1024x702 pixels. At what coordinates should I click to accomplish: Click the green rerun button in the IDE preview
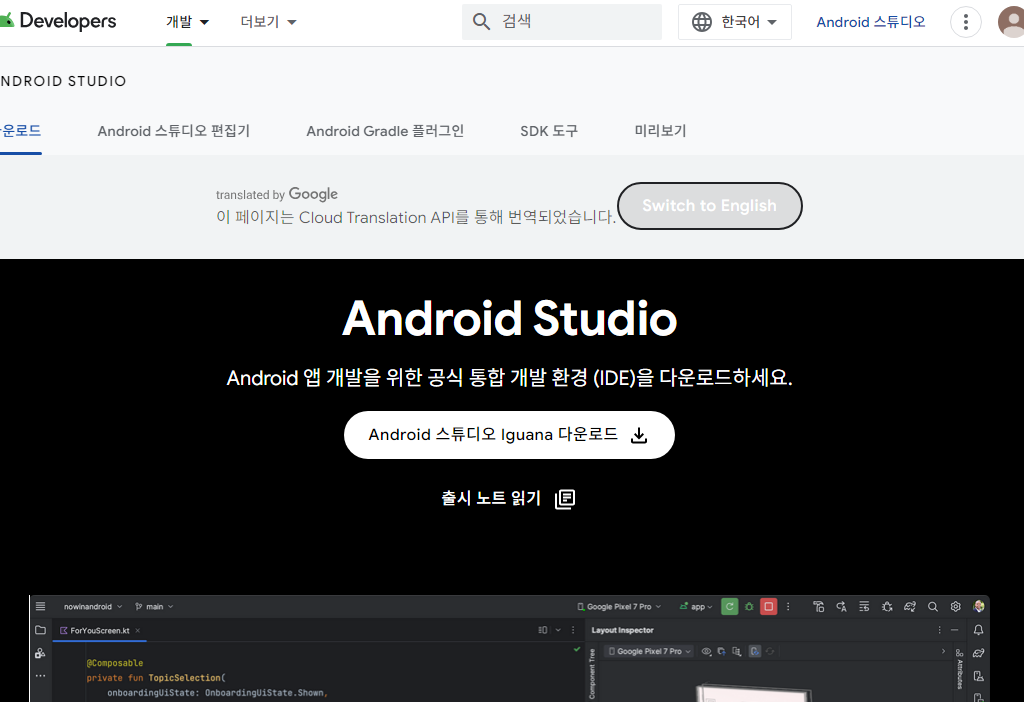[x=729, y=607]
